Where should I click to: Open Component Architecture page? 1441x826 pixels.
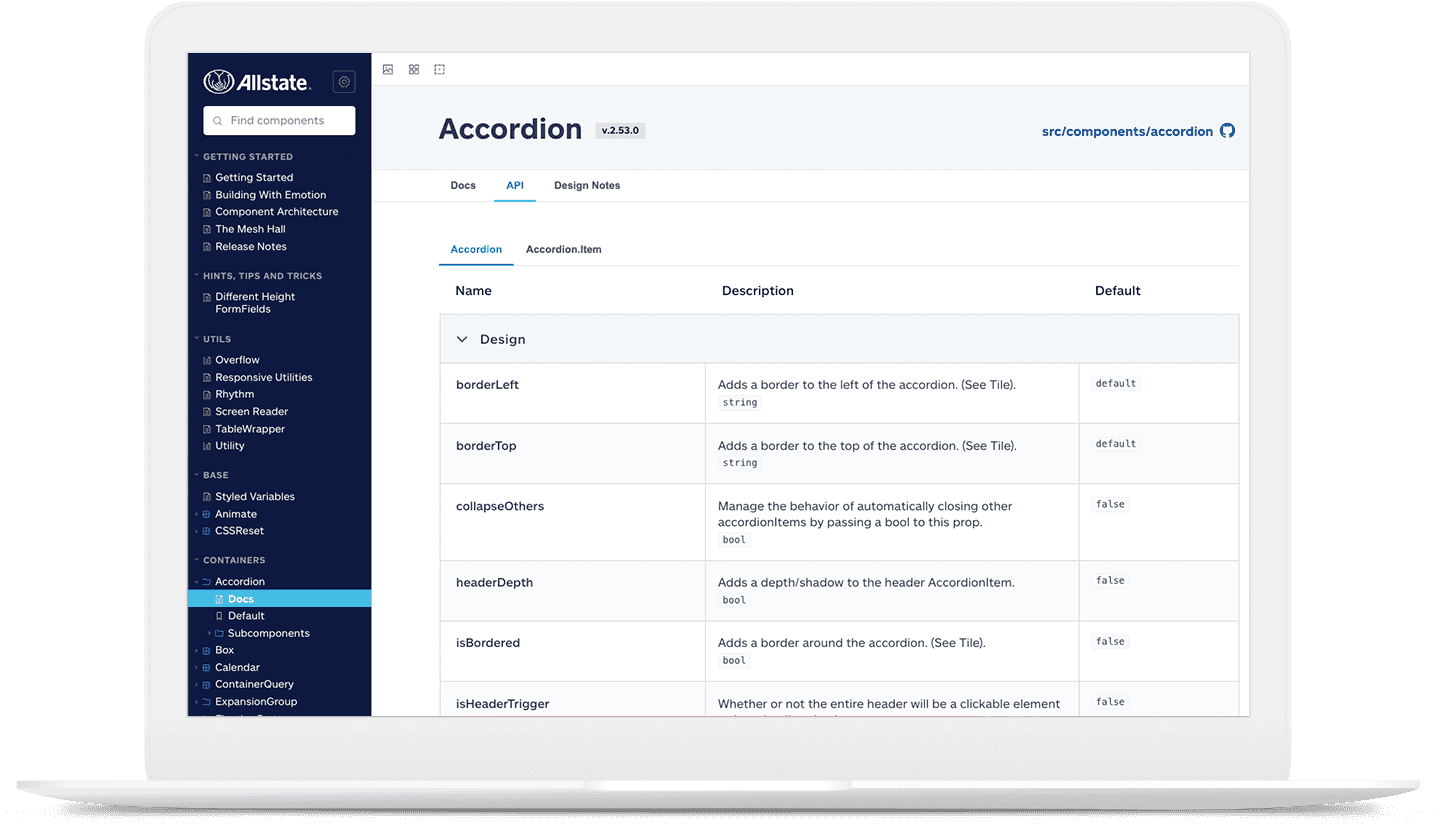(x=277, y=212)
